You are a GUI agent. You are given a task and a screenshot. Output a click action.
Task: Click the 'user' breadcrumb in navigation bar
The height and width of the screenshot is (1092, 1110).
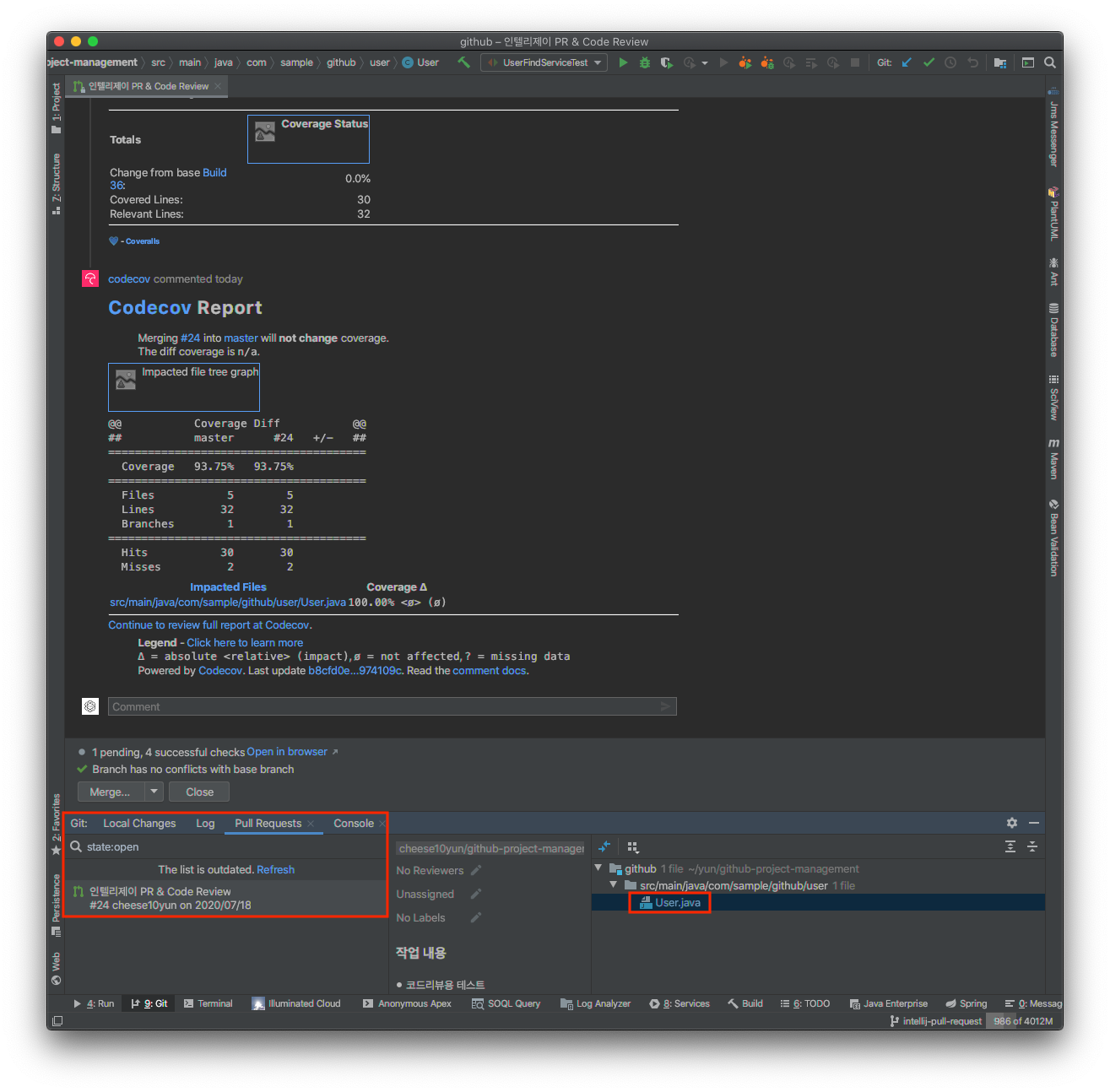380,62
